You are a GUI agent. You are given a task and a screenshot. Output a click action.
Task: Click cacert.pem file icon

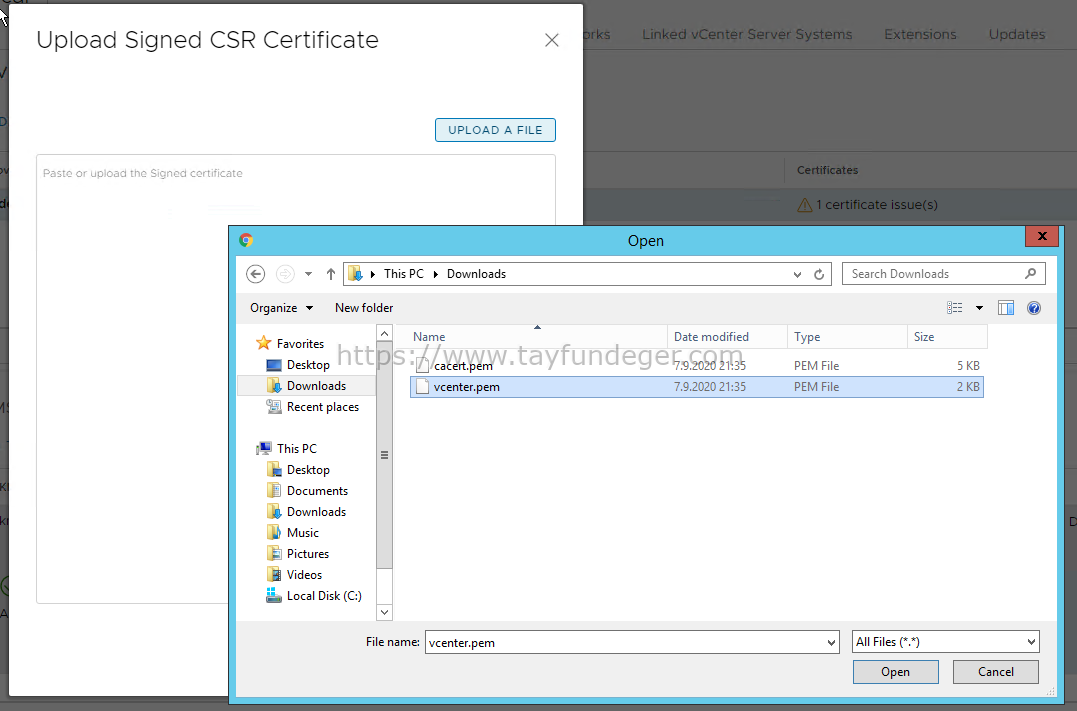click(422, 365)
